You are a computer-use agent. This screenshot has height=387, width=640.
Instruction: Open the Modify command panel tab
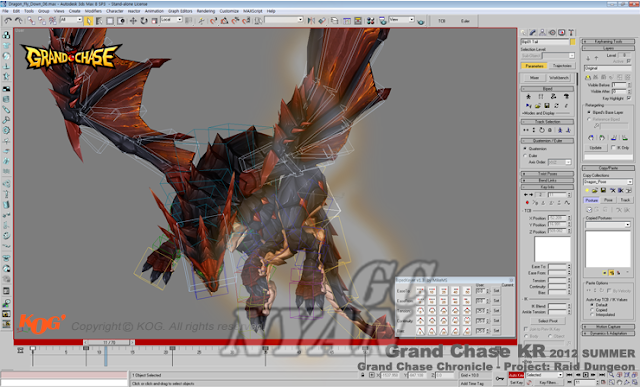click(533, 32)
